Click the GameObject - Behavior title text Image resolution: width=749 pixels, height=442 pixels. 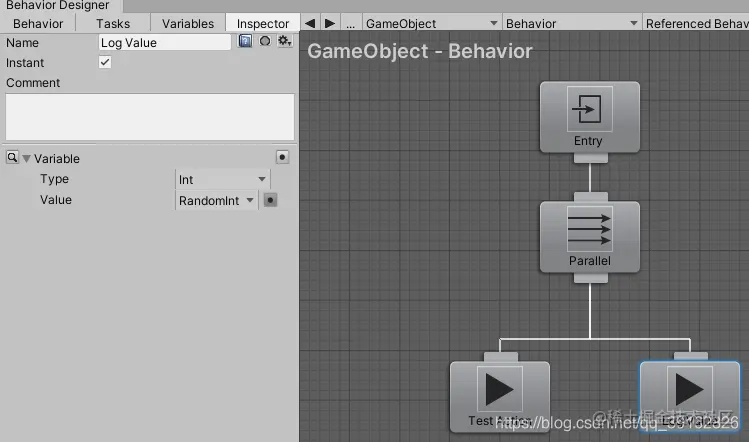pos(420,51)
